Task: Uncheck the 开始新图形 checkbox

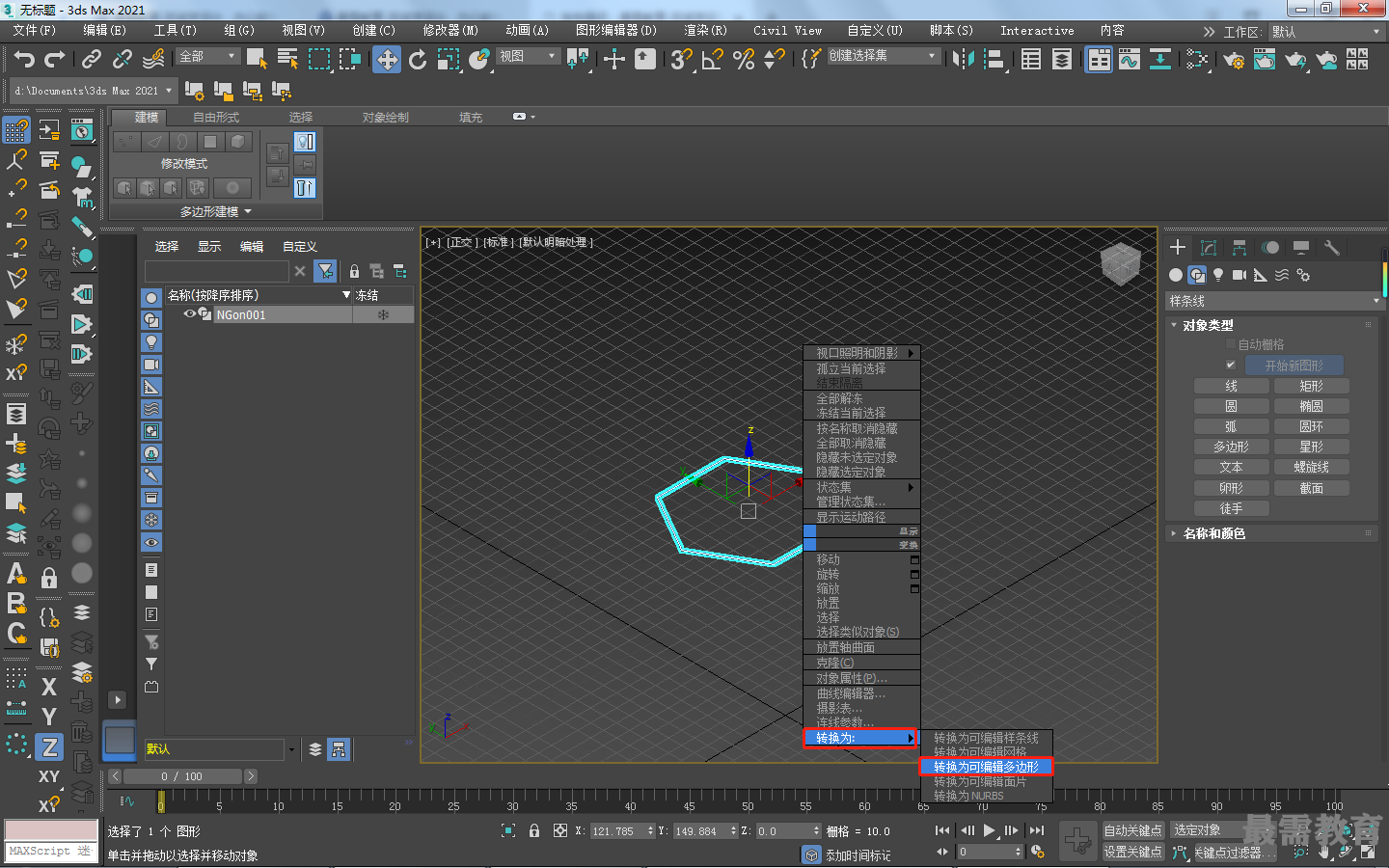Action: pos(1231,366)
